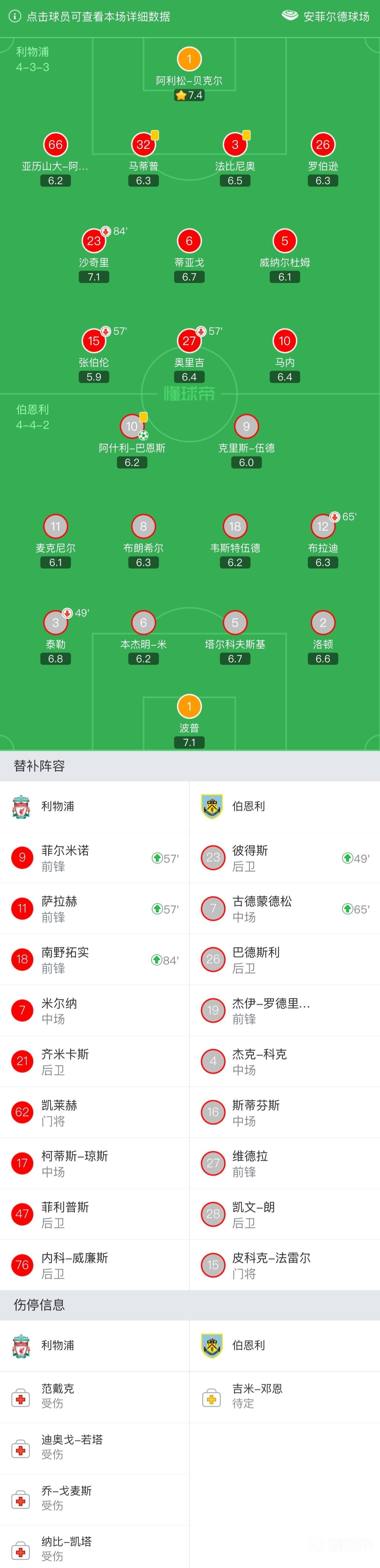Select Burnley substitute 古德蒙德松

click(x=285, y=909)
